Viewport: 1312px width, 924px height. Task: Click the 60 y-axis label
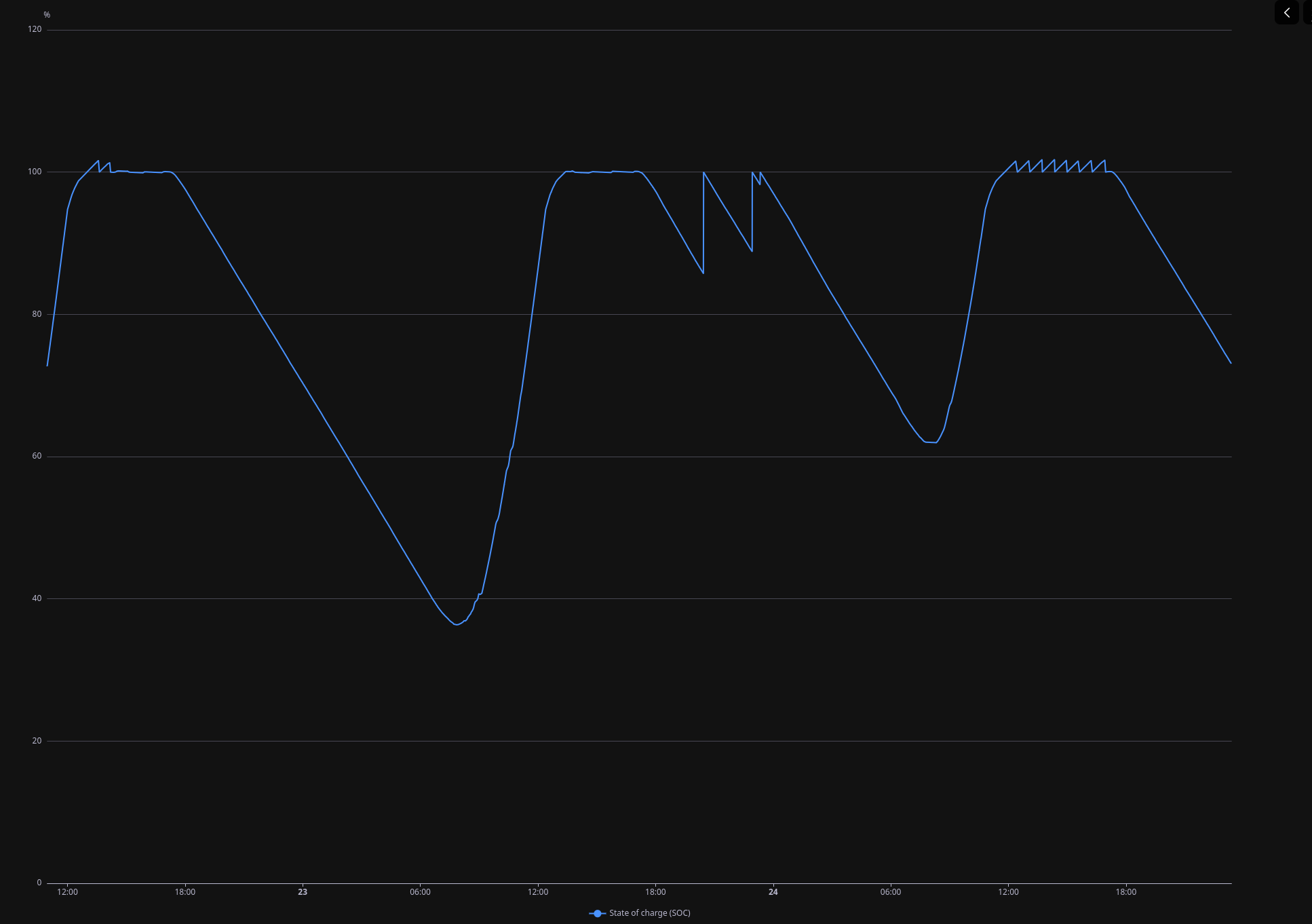coord(37,456)
